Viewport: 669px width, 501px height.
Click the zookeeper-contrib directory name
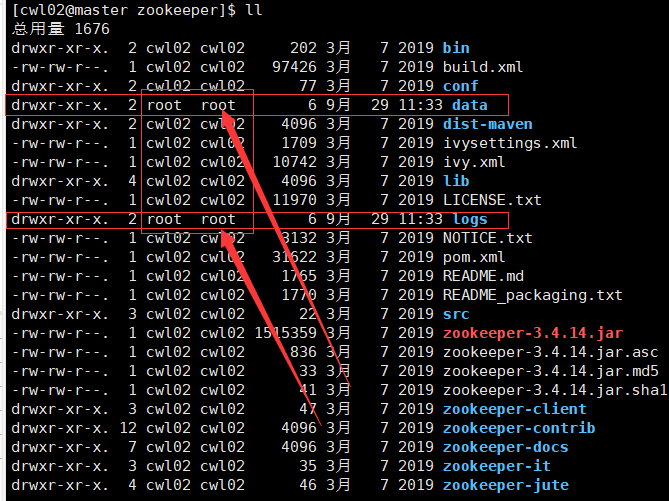pos(519,428)
